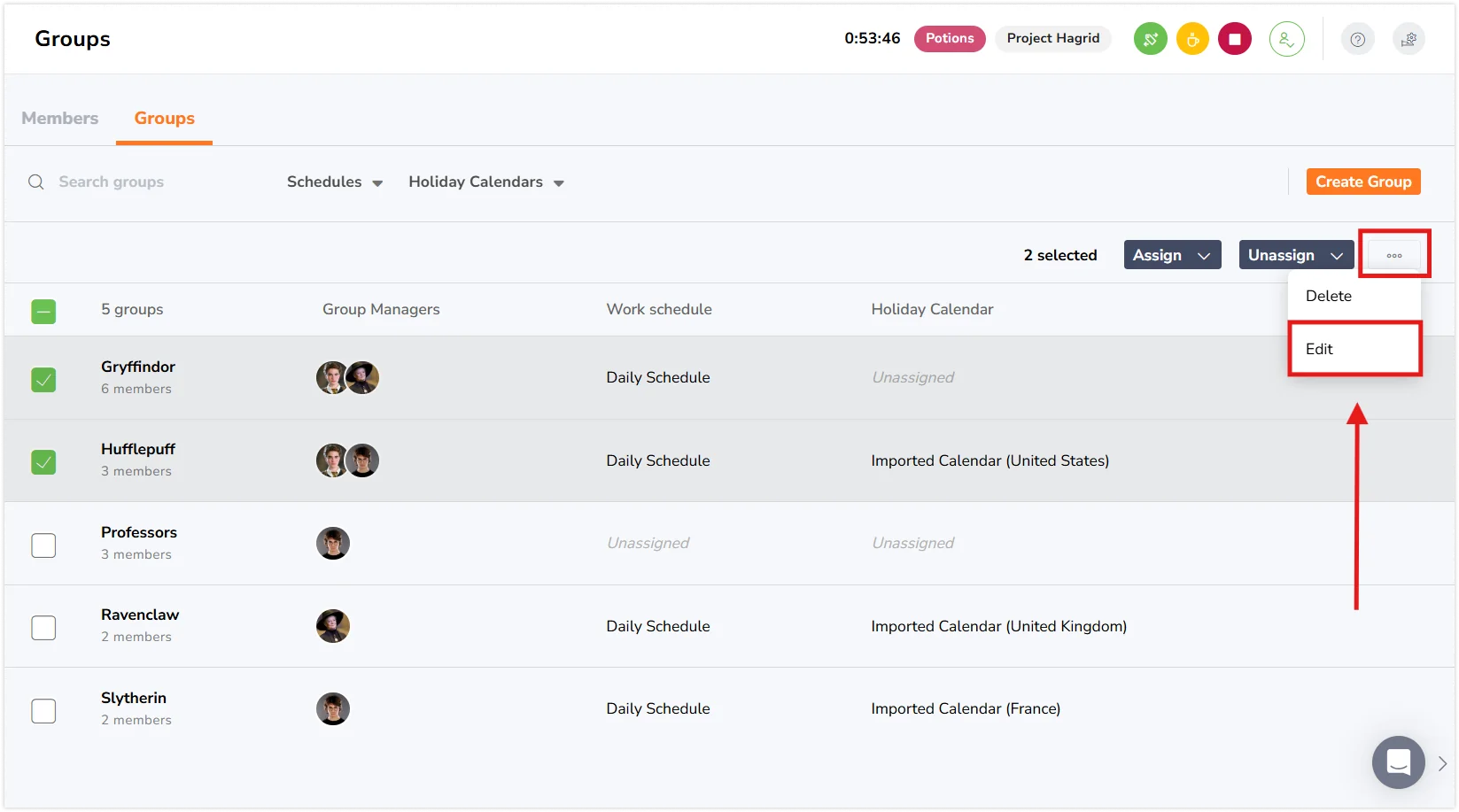Screen dimensions: 1459x812
Task: Click Professors' Unassigned holiday calendar cell
Action: [913, 543]
